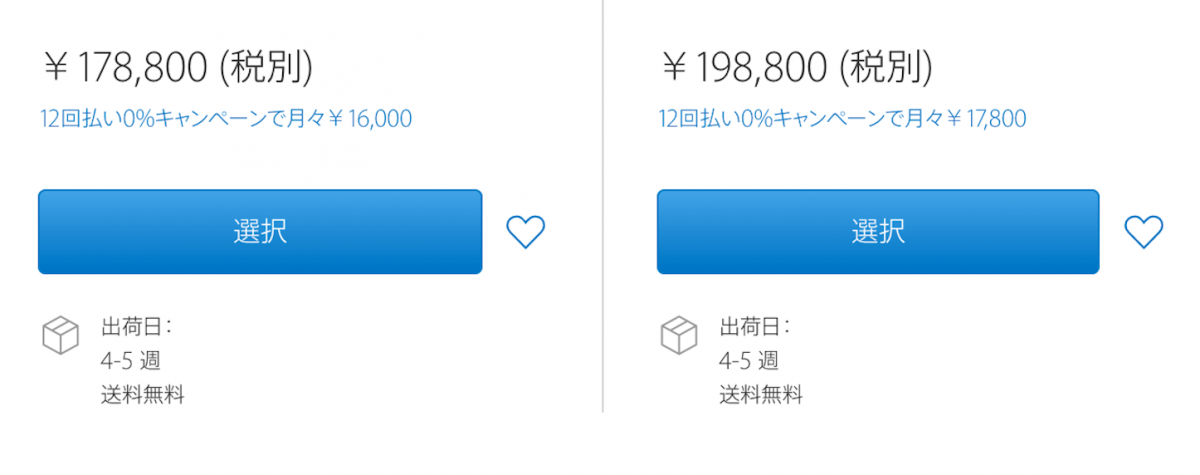
Task: Click (税別) beside the 178,800 price
Action: click(264, 67)
